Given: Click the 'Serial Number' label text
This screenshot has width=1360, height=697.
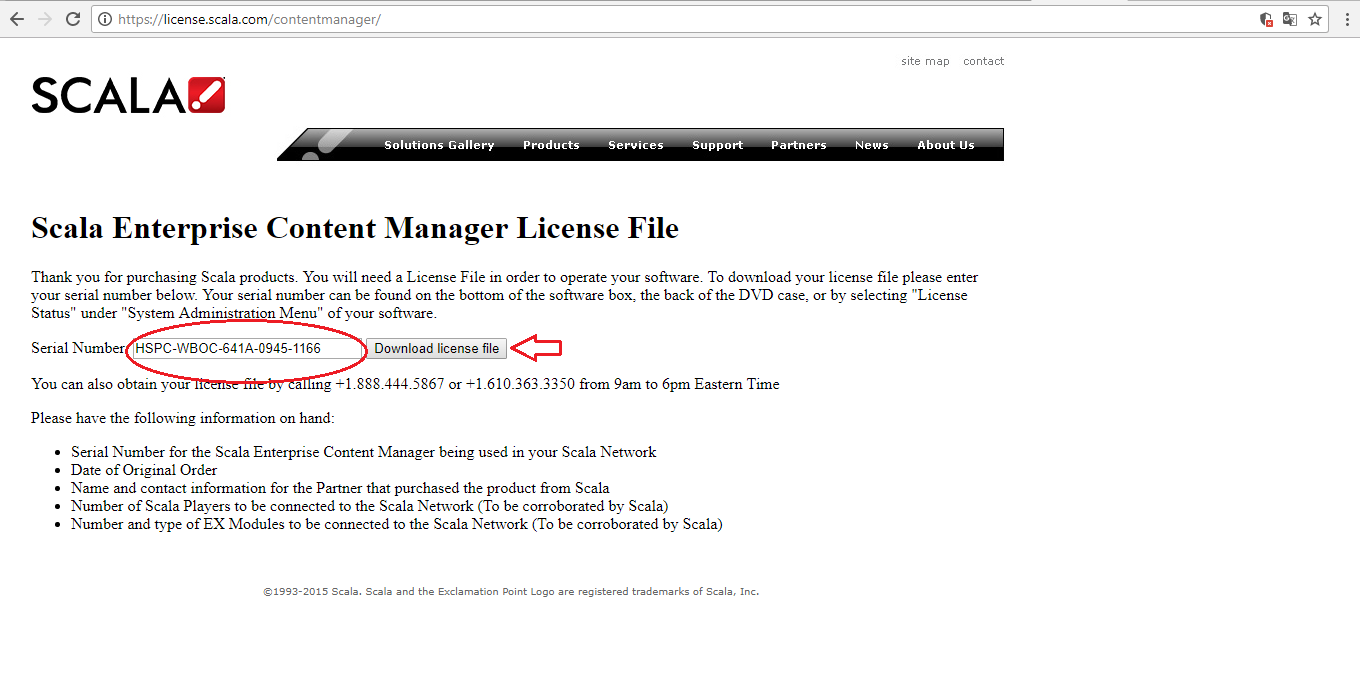Looking at the screenshot, I should click(x=77, y=348).
